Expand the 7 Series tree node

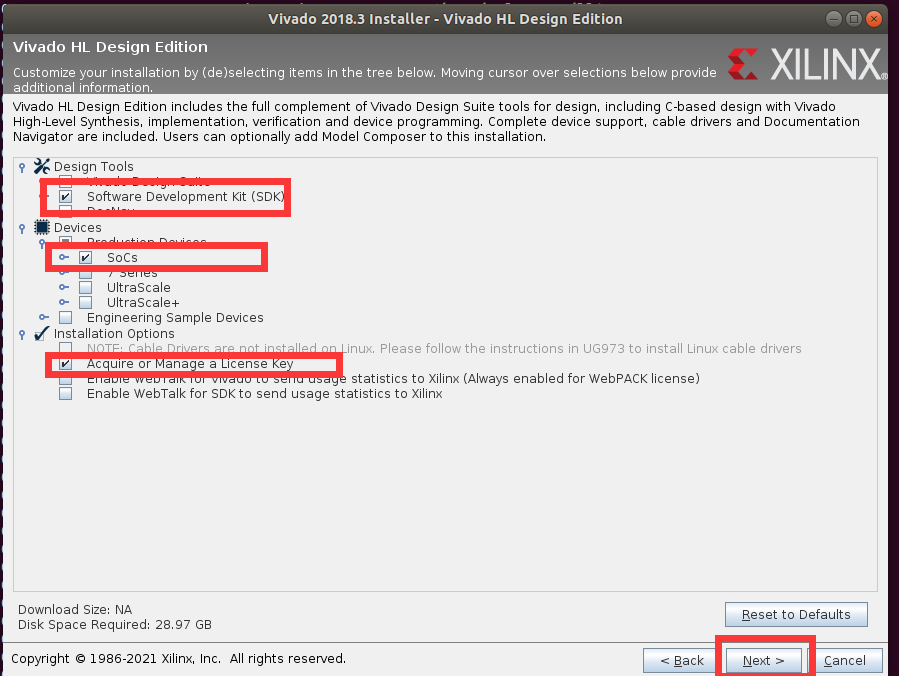(x=64, y=273)
